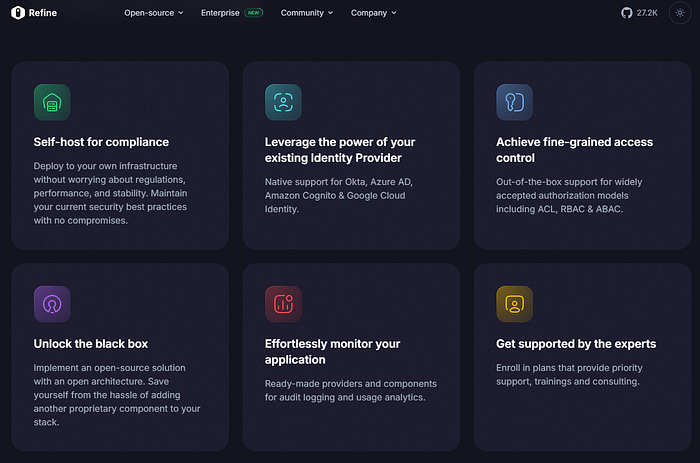The height and width of the screenshot is (463, 700).
Task: Expand the Community dropdown chevron
Action: [330, 13]
